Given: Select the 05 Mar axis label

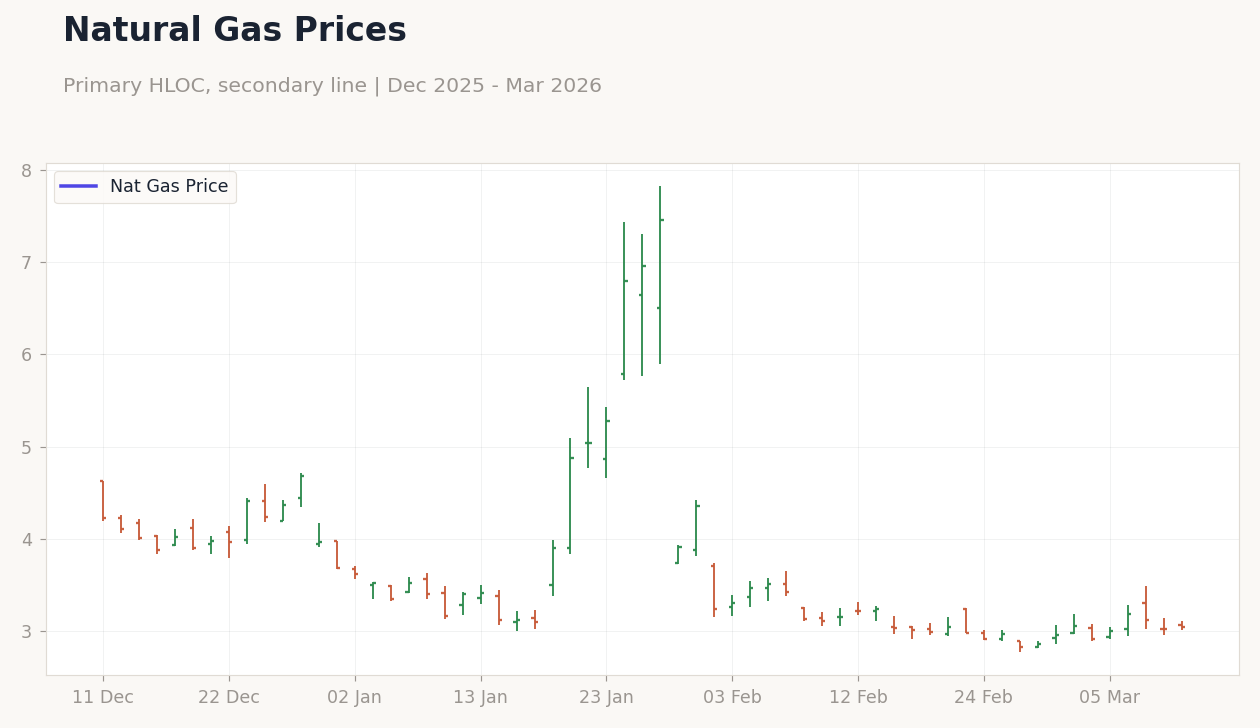Looking at the screenshot, I should [1109, 698].
